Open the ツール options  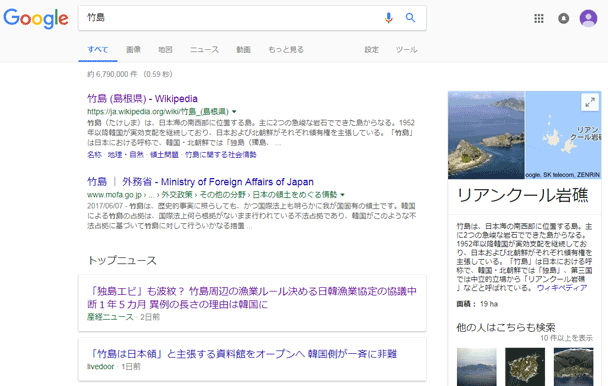point(406,50)
